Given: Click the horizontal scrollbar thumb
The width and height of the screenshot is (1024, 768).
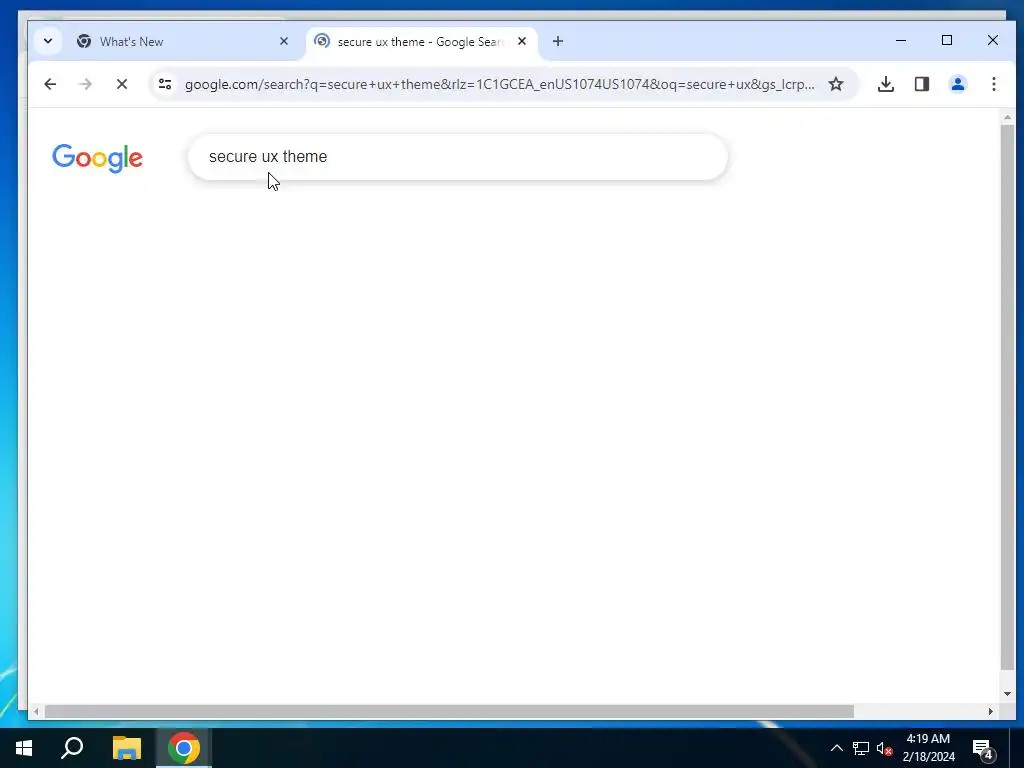Looking at the screenshot, I should tap(449, 711).
